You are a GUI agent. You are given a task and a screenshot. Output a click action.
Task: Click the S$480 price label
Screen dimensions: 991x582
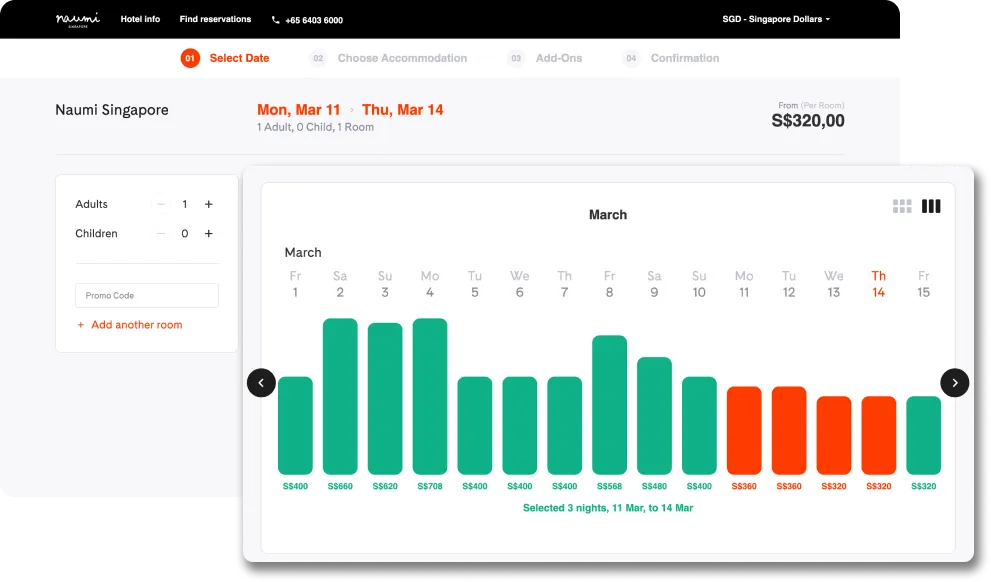tap(654, 487)
